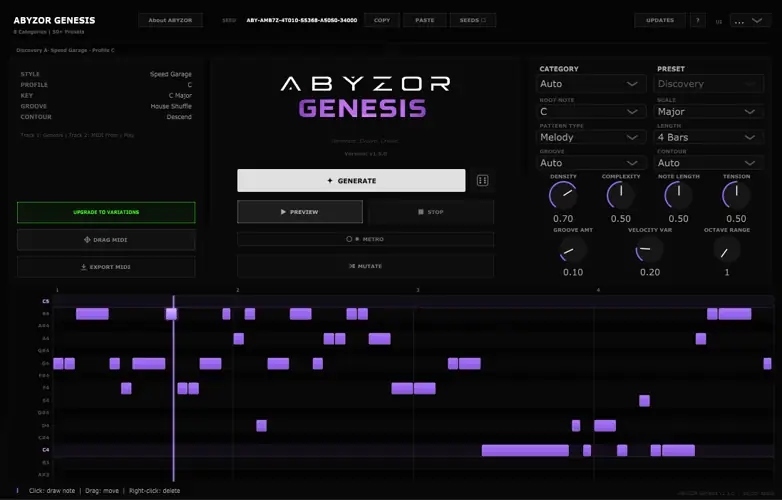This screenshot has width=782, height=500.
Task: Click the Export MIDI button
Action: pos(106,267)
